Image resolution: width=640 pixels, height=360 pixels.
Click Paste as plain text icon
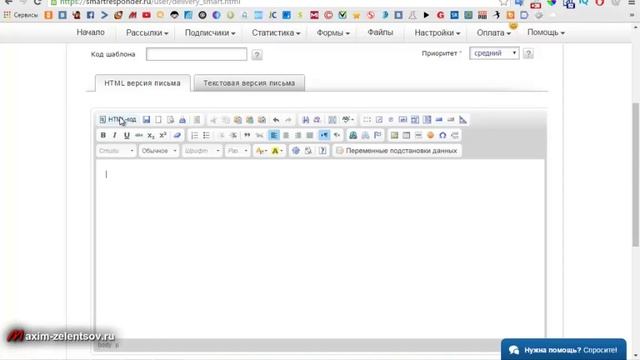250,120
